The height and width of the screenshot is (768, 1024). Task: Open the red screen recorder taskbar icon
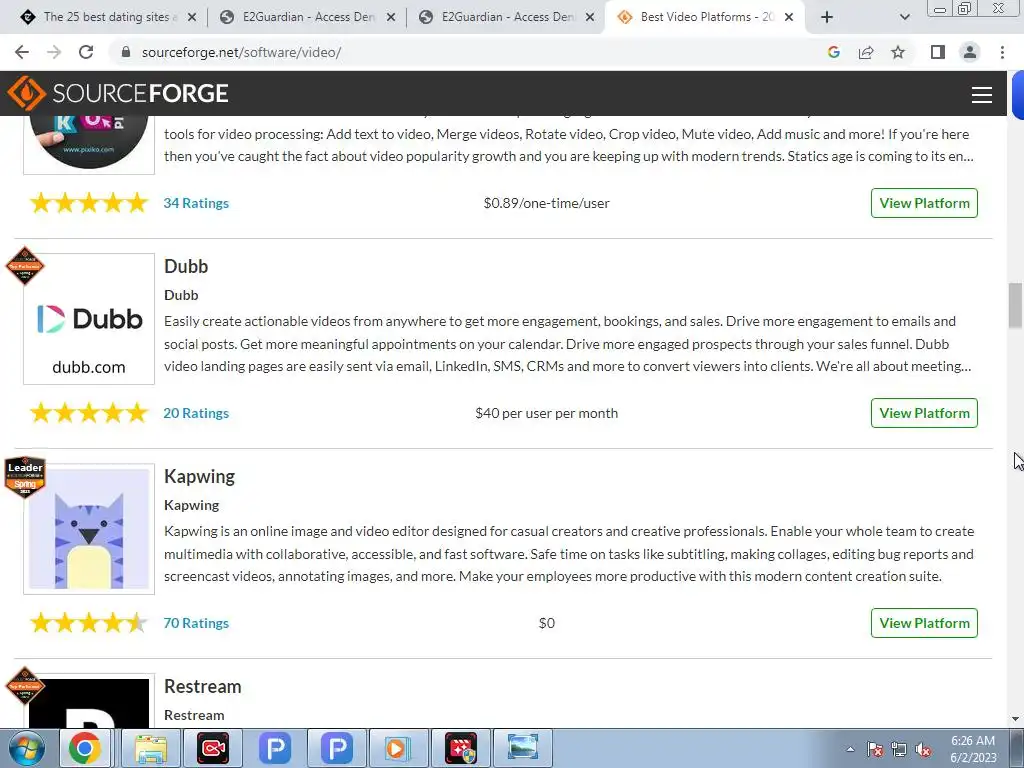click(213, 748)
